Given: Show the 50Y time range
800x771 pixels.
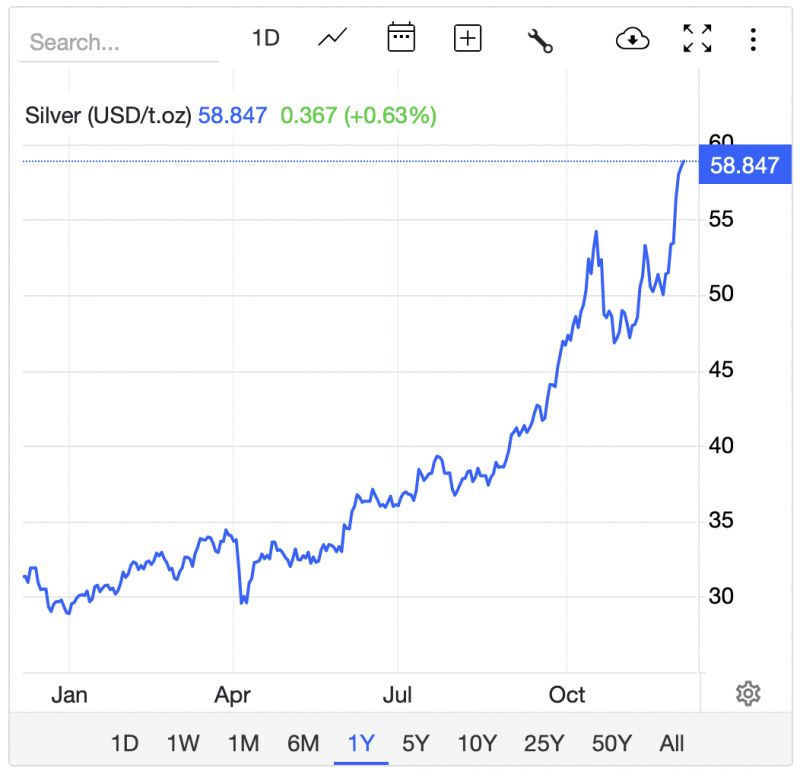Looking at the screenshot, I should pos(611,743).
